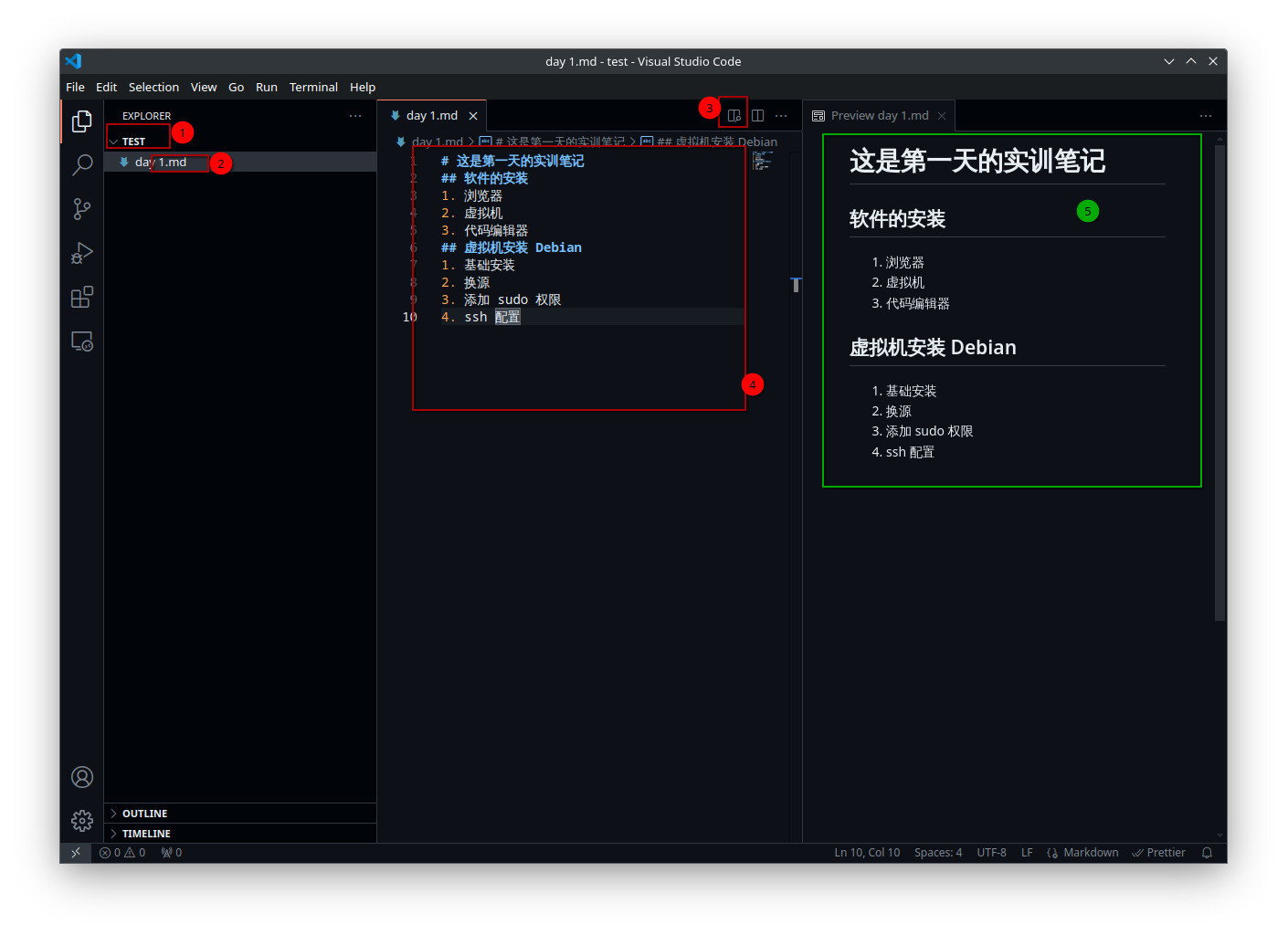Screen dimensions: 1288x935
Task: Click preview list item '4. ssh 配置'
Action: click(x=903, y=452)
